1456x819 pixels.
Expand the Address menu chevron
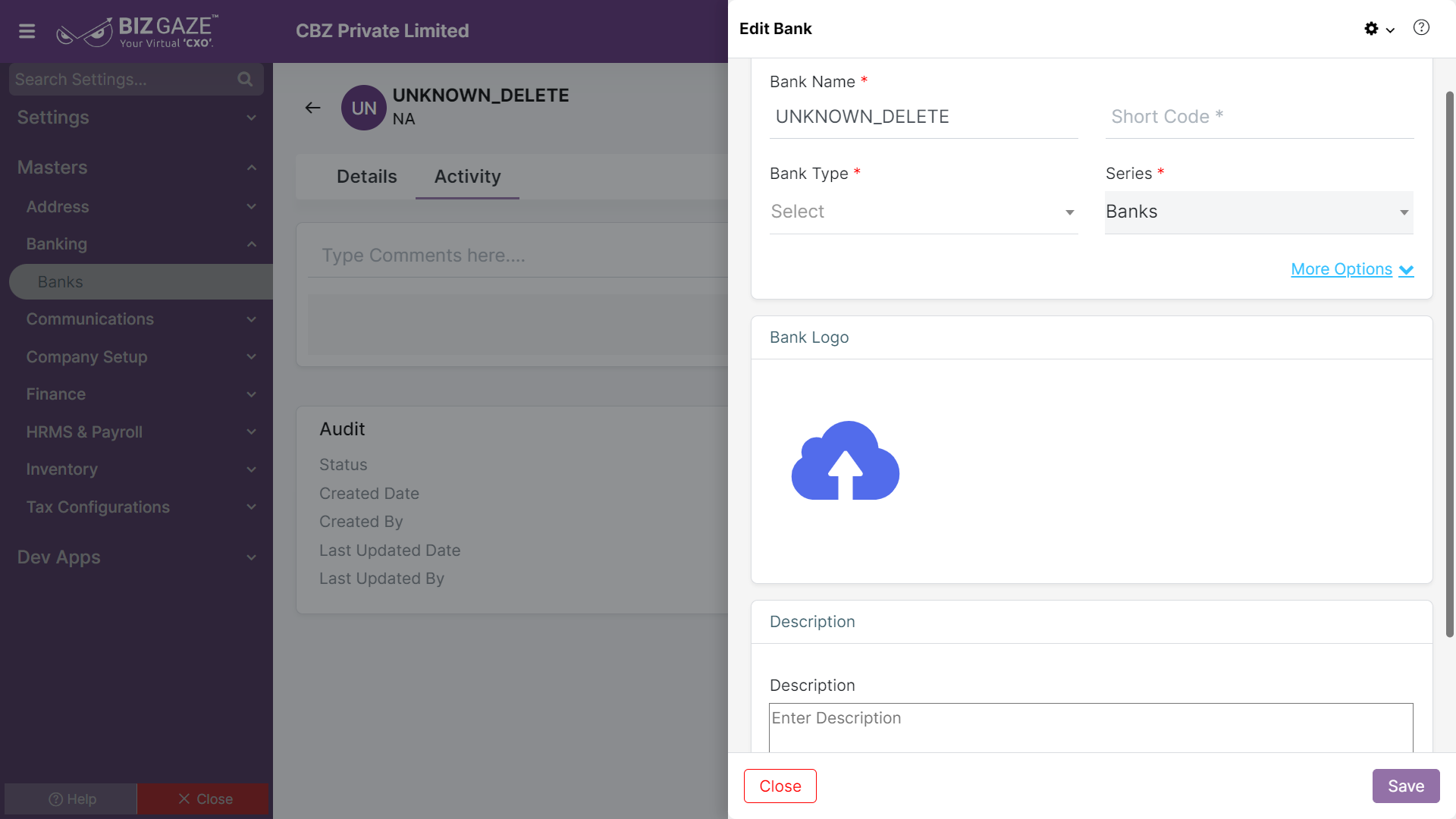[252, 207]
